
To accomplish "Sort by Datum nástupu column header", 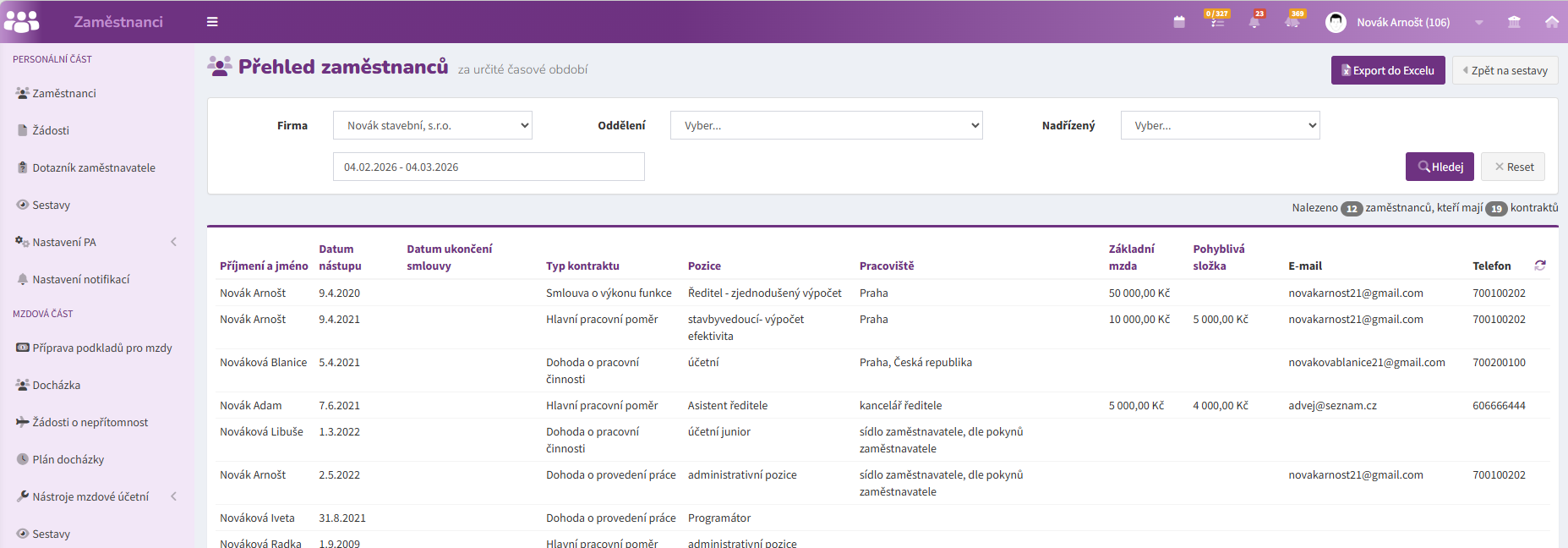I will coord(340,257).
